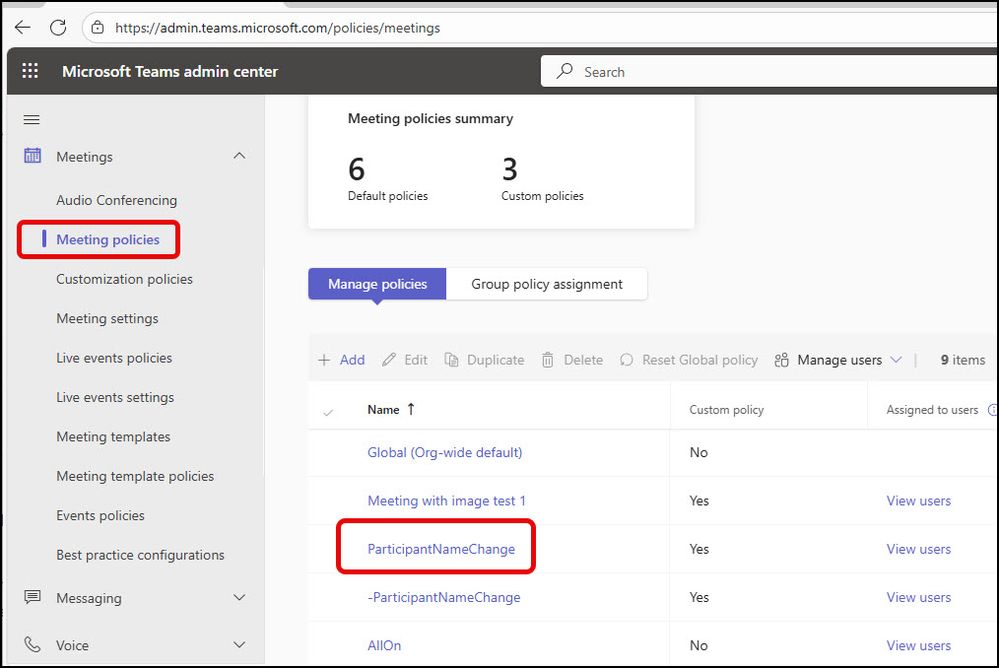View site information lock icon
Image resolution: width=999 pixels, height=668 pixels.
(97, 27)
